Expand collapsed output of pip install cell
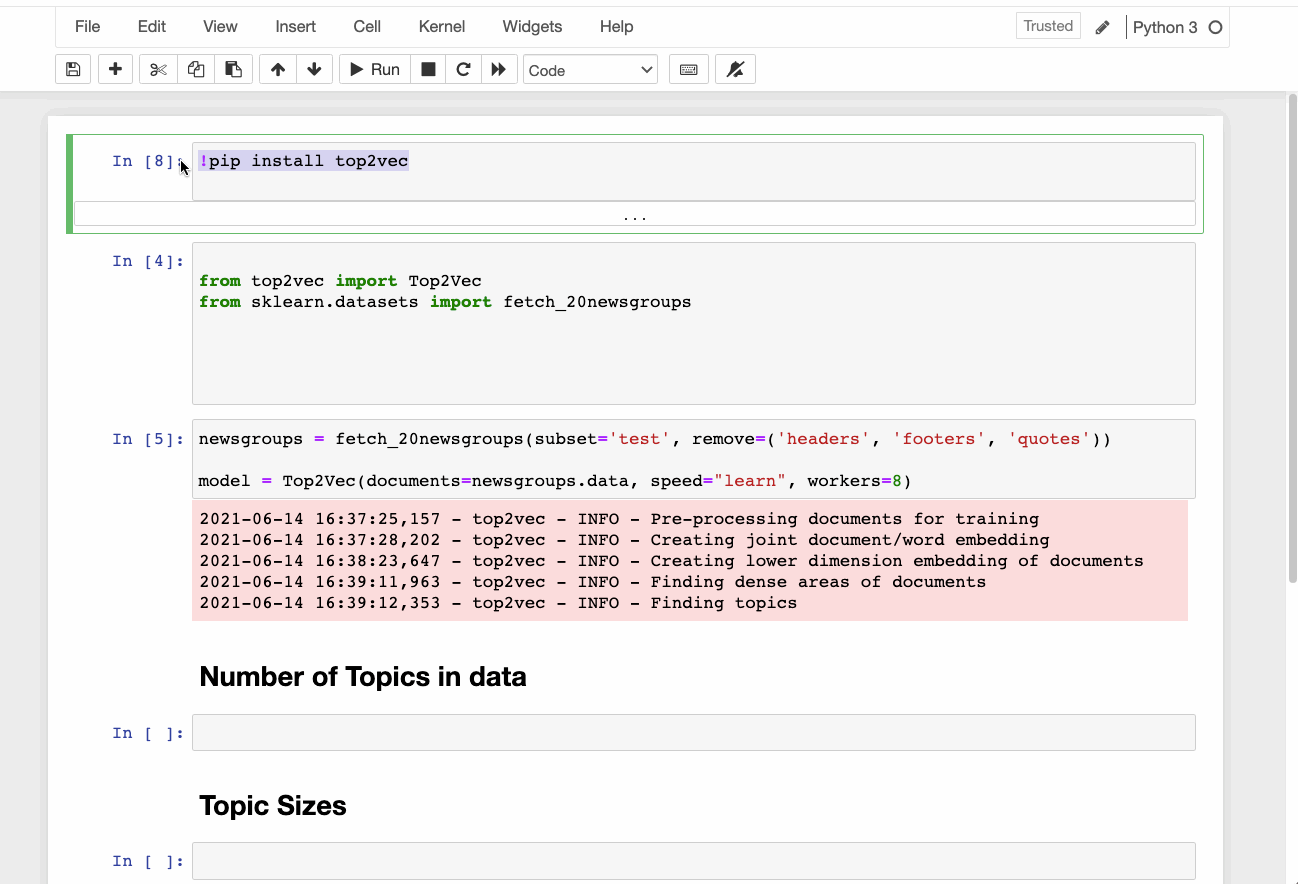This screenshot has width=1298, height=884. coord(634,215)
